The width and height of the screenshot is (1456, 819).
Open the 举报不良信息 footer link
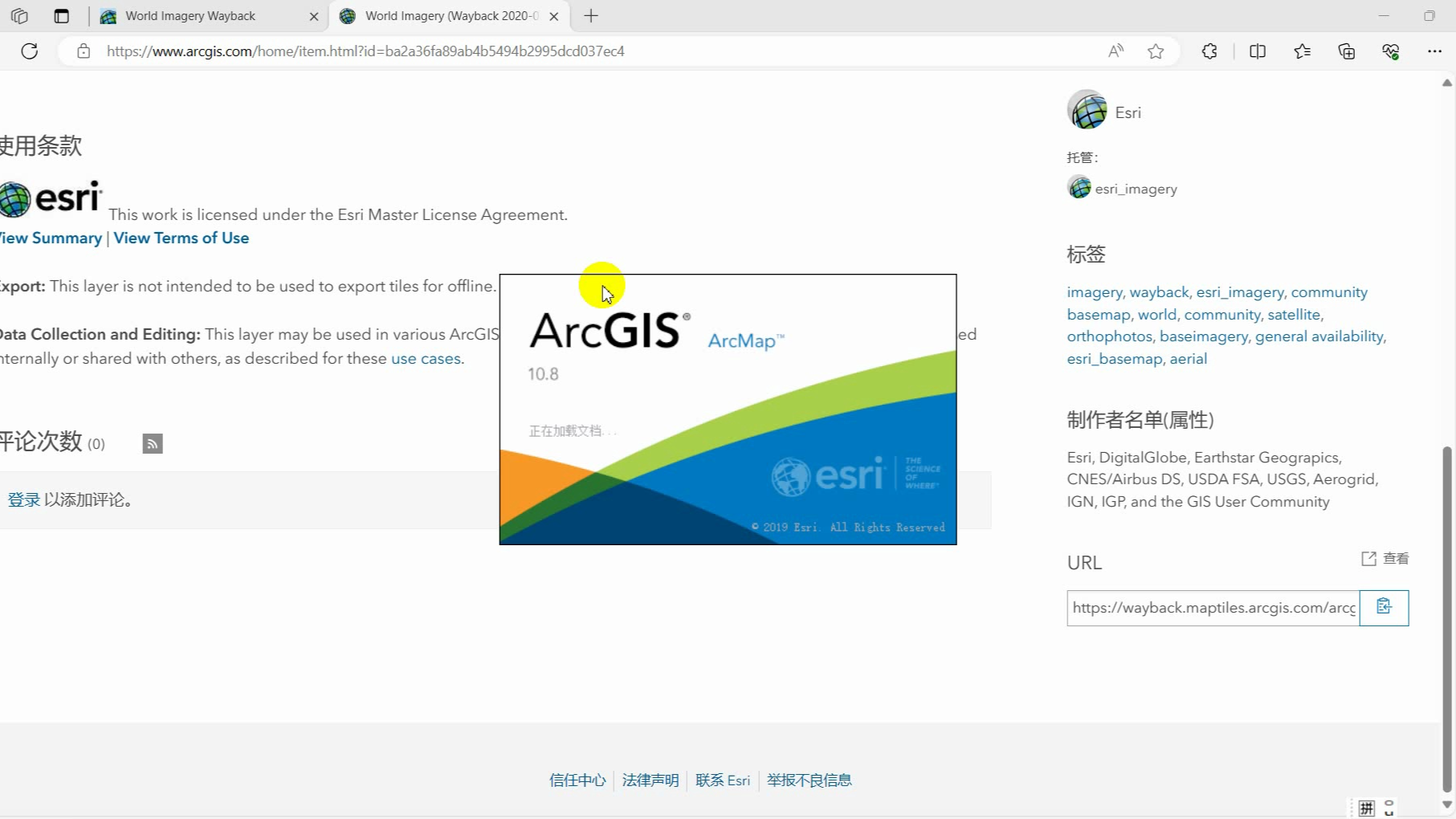(809, 780)
